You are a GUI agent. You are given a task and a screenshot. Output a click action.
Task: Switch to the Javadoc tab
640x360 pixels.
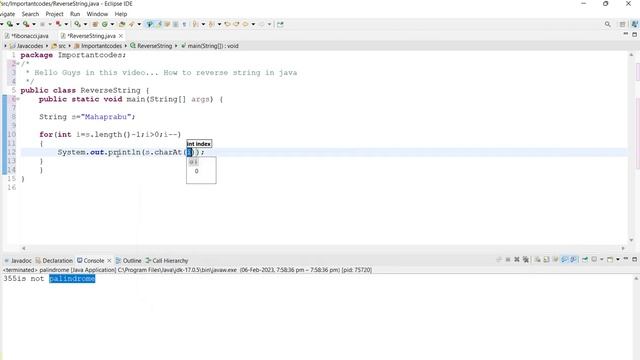click(x=18, y=260)
